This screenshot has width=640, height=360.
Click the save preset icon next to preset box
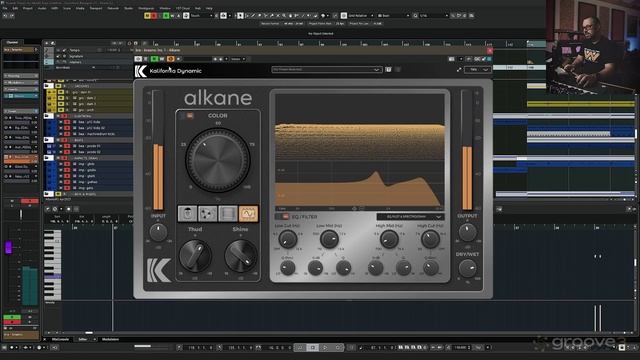(389, 70)
